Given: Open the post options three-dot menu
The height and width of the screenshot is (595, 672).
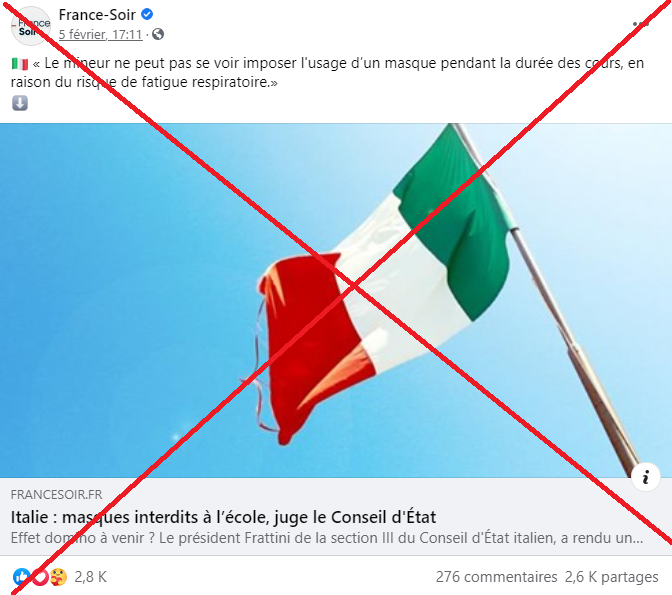Looking at the screenshot, I should tap(641, 24).
